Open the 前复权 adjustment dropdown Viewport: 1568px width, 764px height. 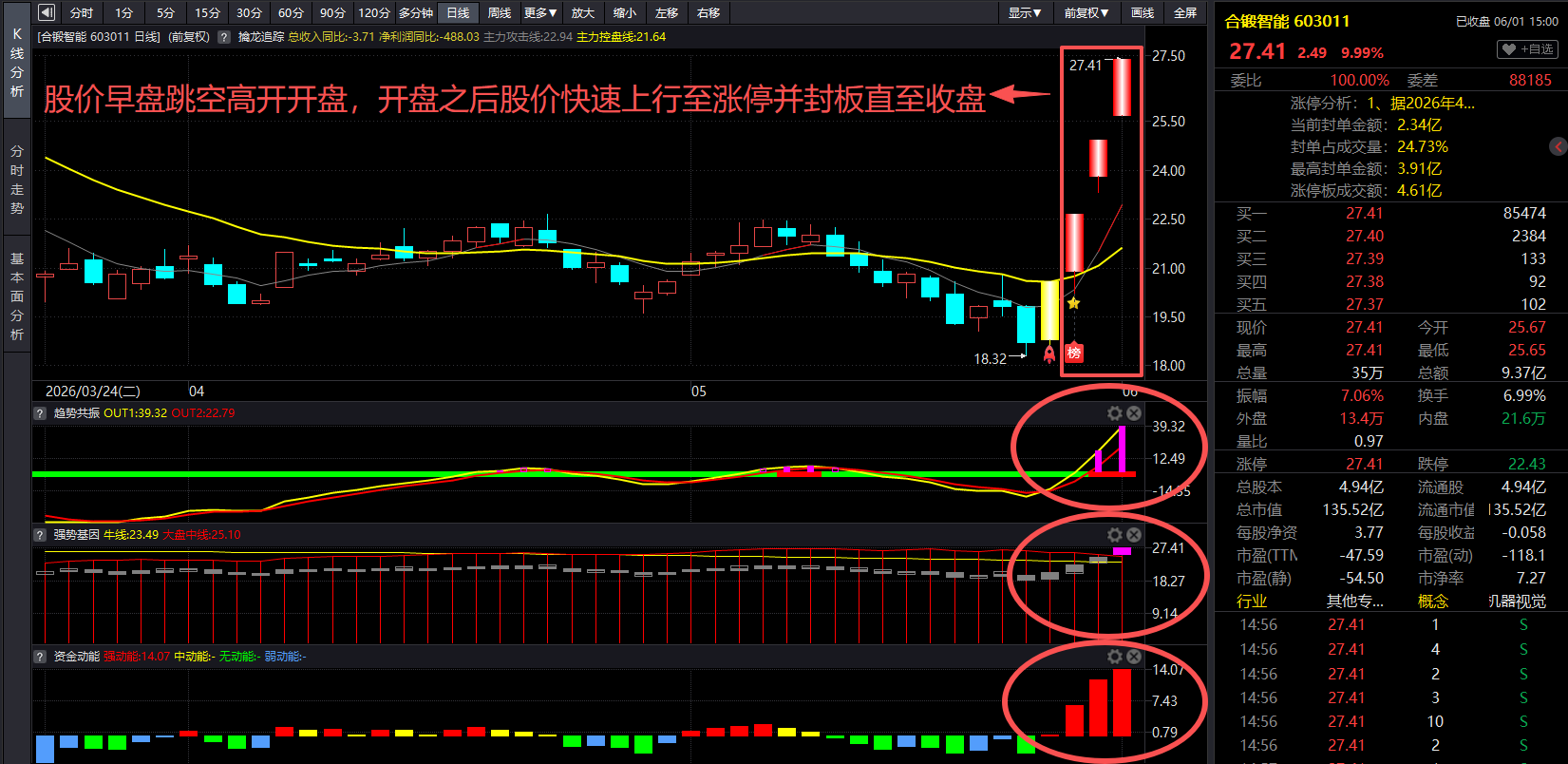point(1086,12)
